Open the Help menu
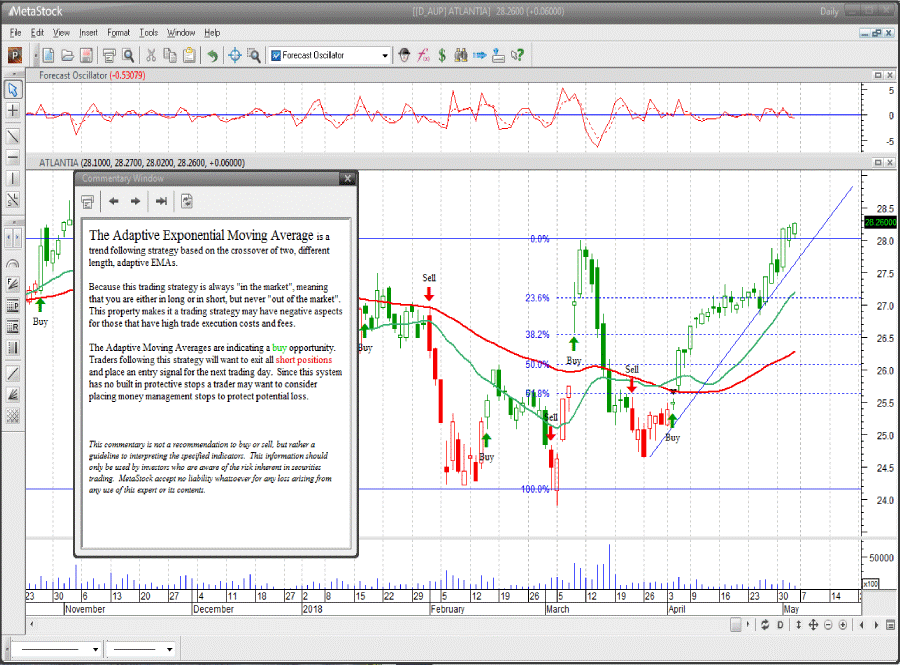 (x=212, y=33)
